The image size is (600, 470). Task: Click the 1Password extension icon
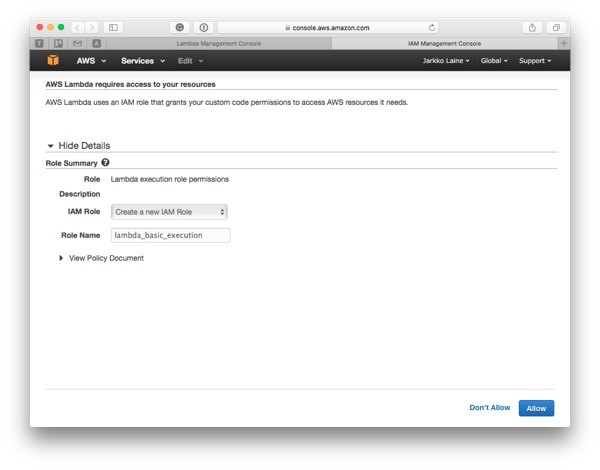tap(204, 27)
